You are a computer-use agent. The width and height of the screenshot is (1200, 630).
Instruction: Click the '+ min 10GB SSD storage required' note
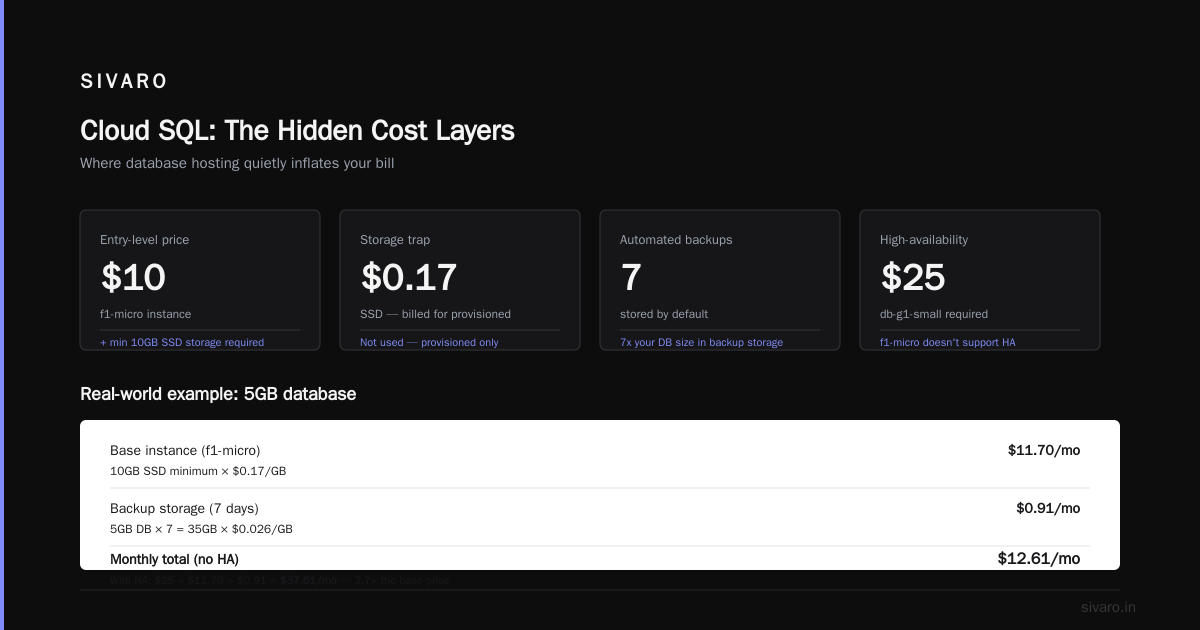182,342
